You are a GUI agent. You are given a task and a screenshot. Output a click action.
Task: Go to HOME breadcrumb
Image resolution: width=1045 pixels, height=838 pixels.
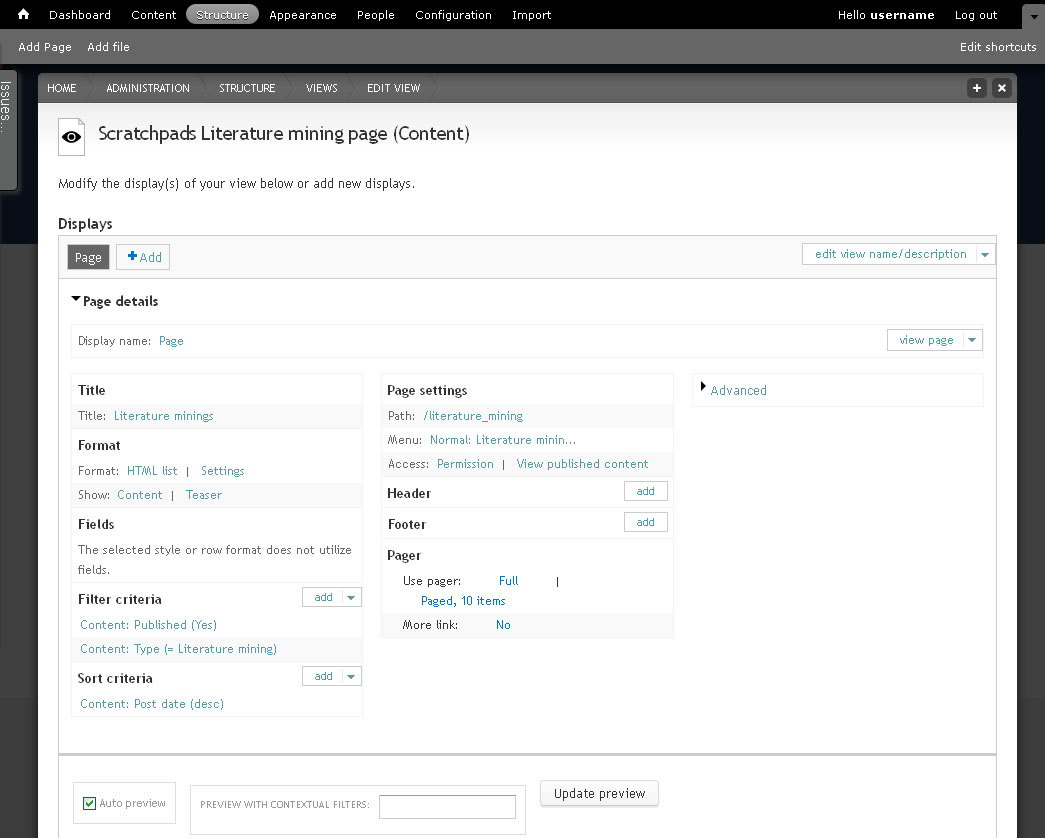(61, 88)
